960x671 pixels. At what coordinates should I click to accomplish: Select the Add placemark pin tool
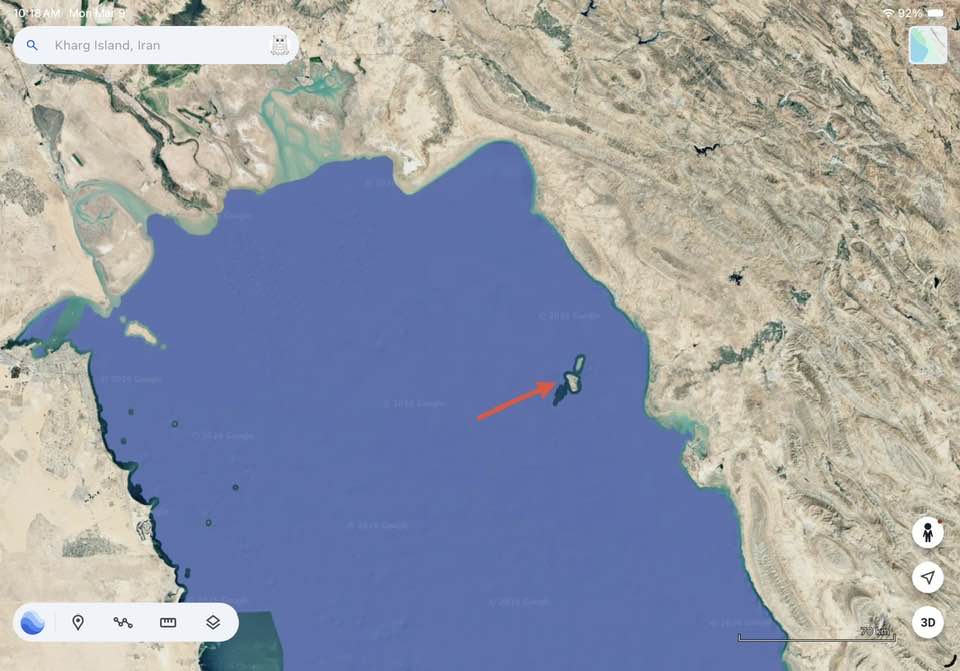coord(78,623)
